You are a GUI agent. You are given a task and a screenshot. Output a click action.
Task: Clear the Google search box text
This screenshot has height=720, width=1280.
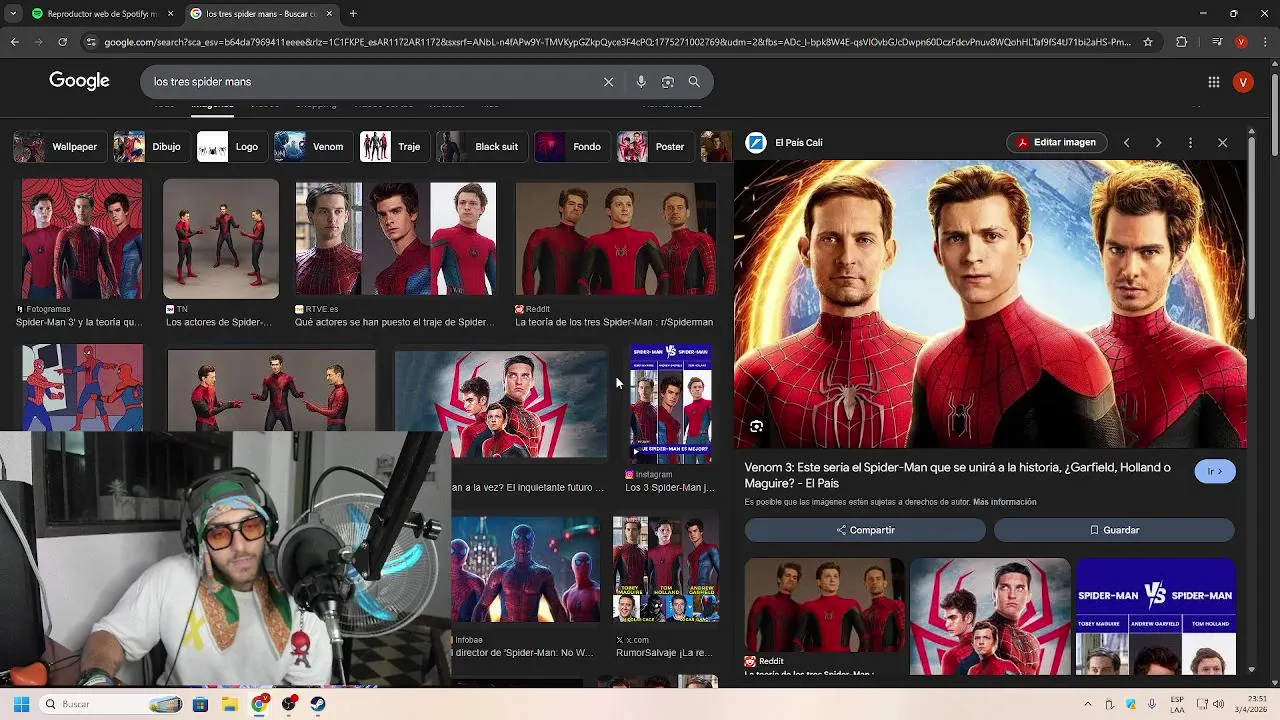[x=608, y=82]
